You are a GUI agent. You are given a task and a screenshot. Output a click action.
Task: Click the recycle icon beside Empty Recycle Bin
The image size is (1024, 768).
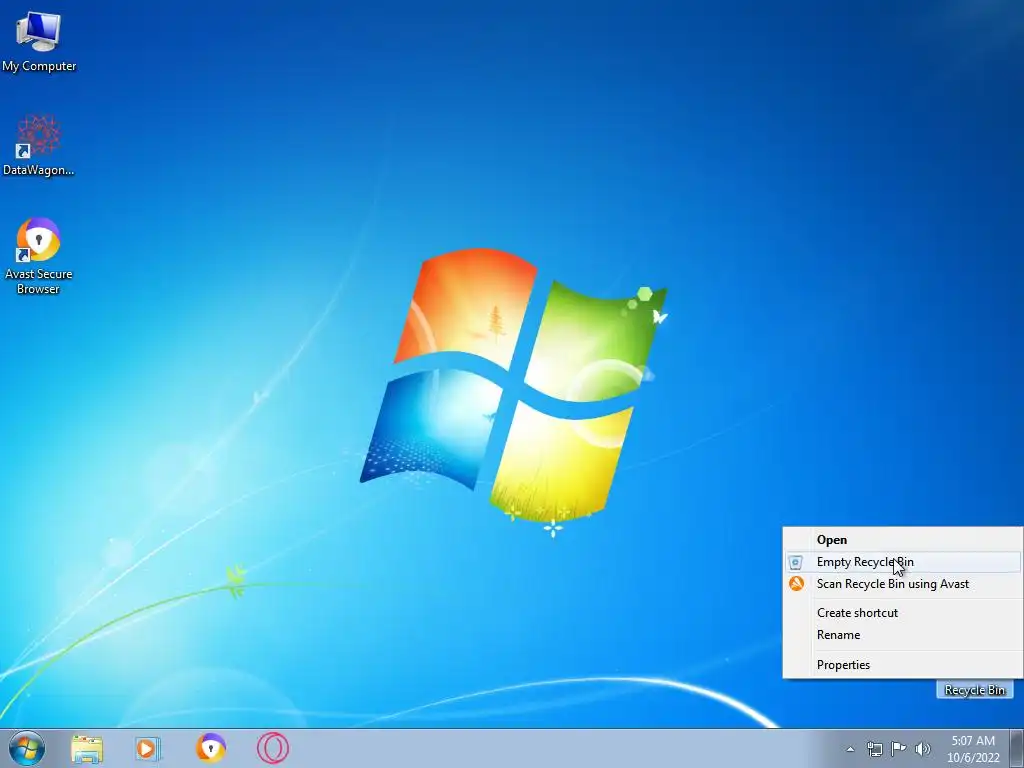click(795, 562)
